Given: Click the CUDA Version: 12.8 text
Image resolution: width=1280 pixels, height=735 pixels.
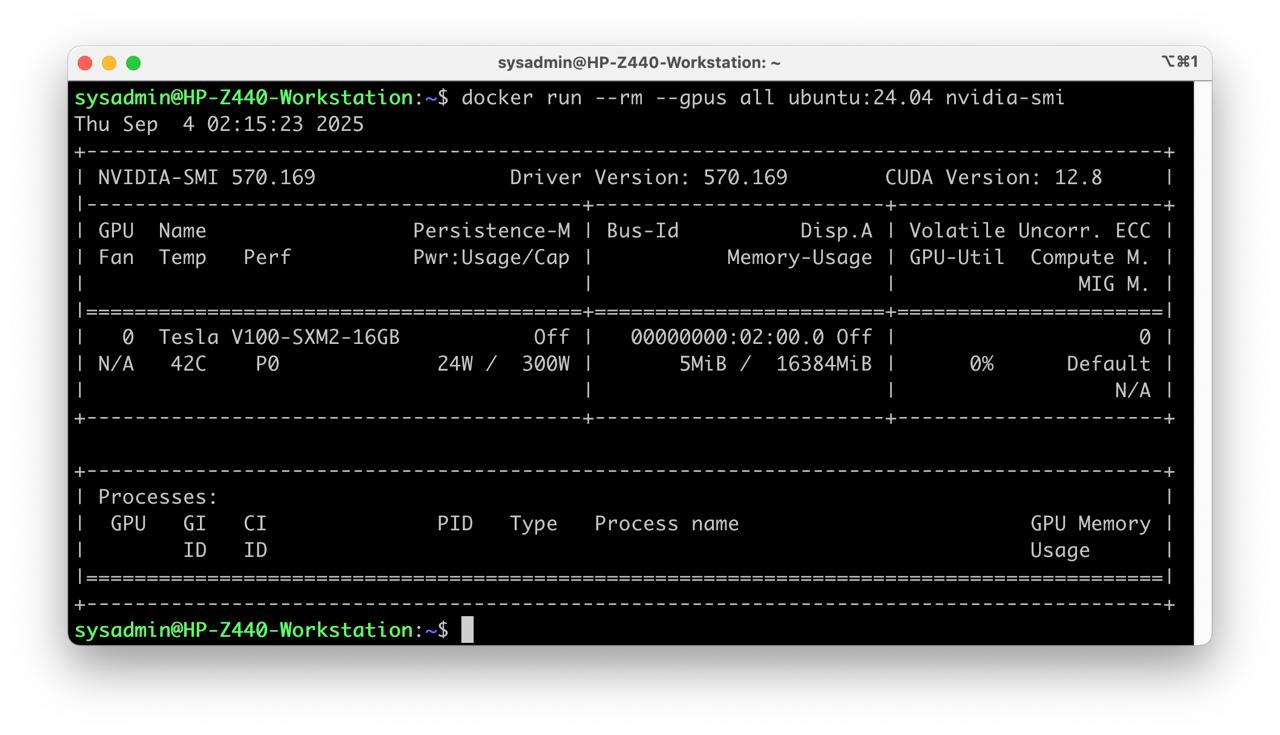Looking at the screenshot, I should coord(993,178).
